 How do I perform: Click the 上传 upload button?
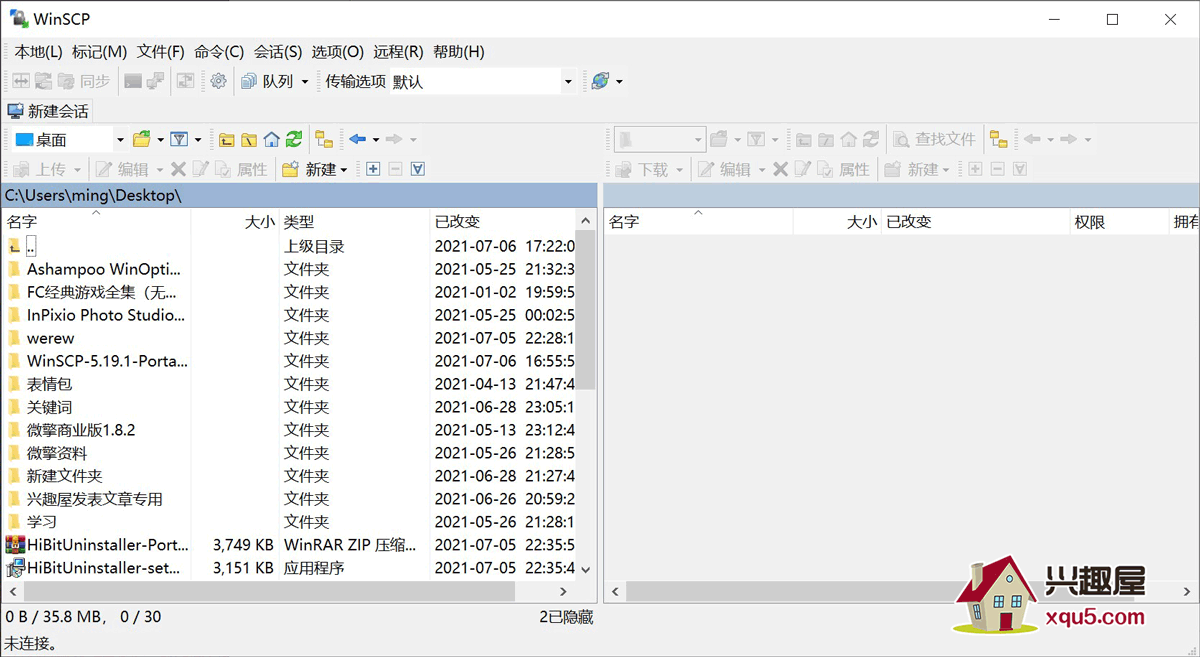tap(40, 170)
